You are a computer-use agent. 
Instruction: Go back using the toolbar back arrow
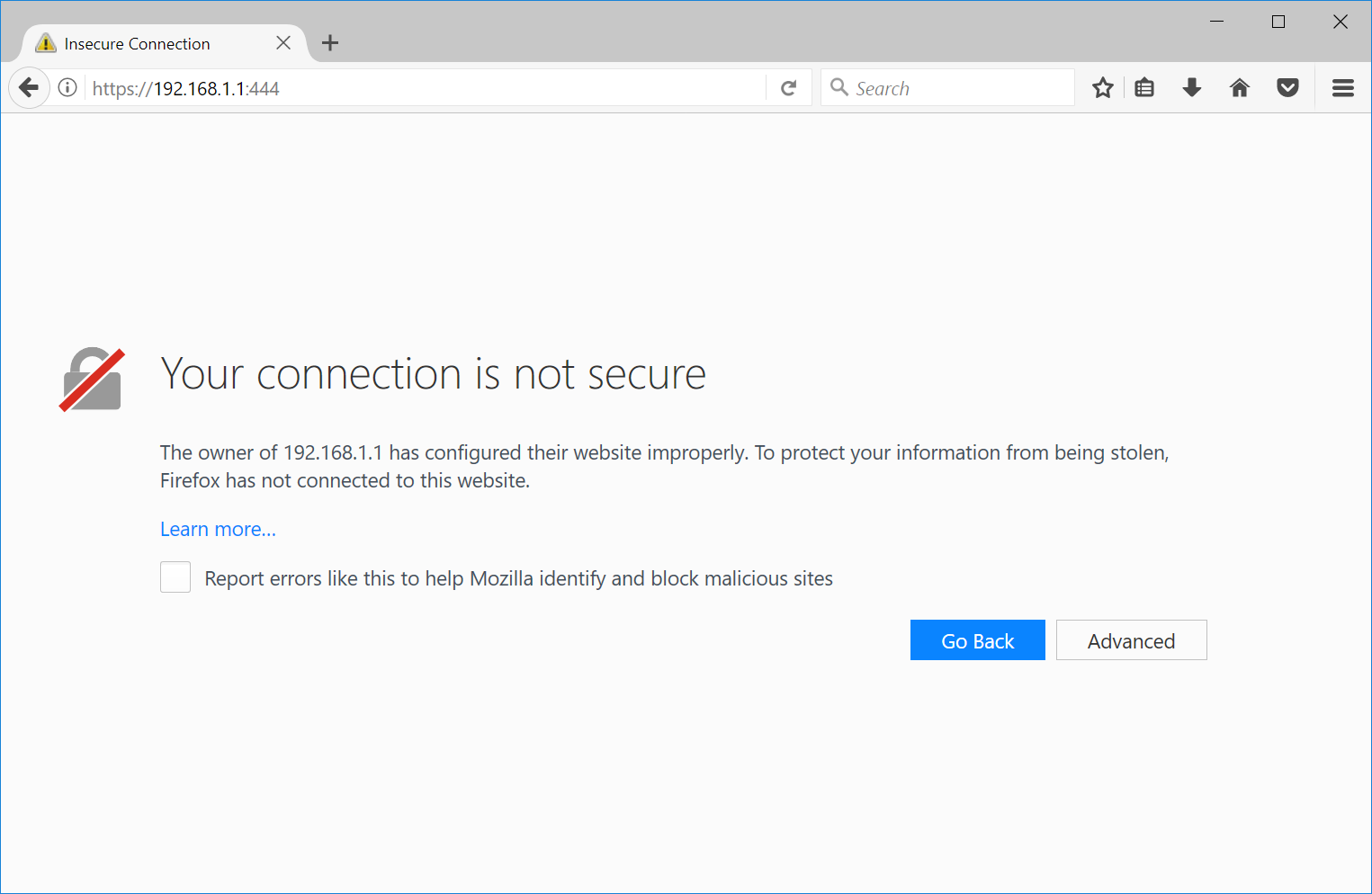click(x=29, y=88)
